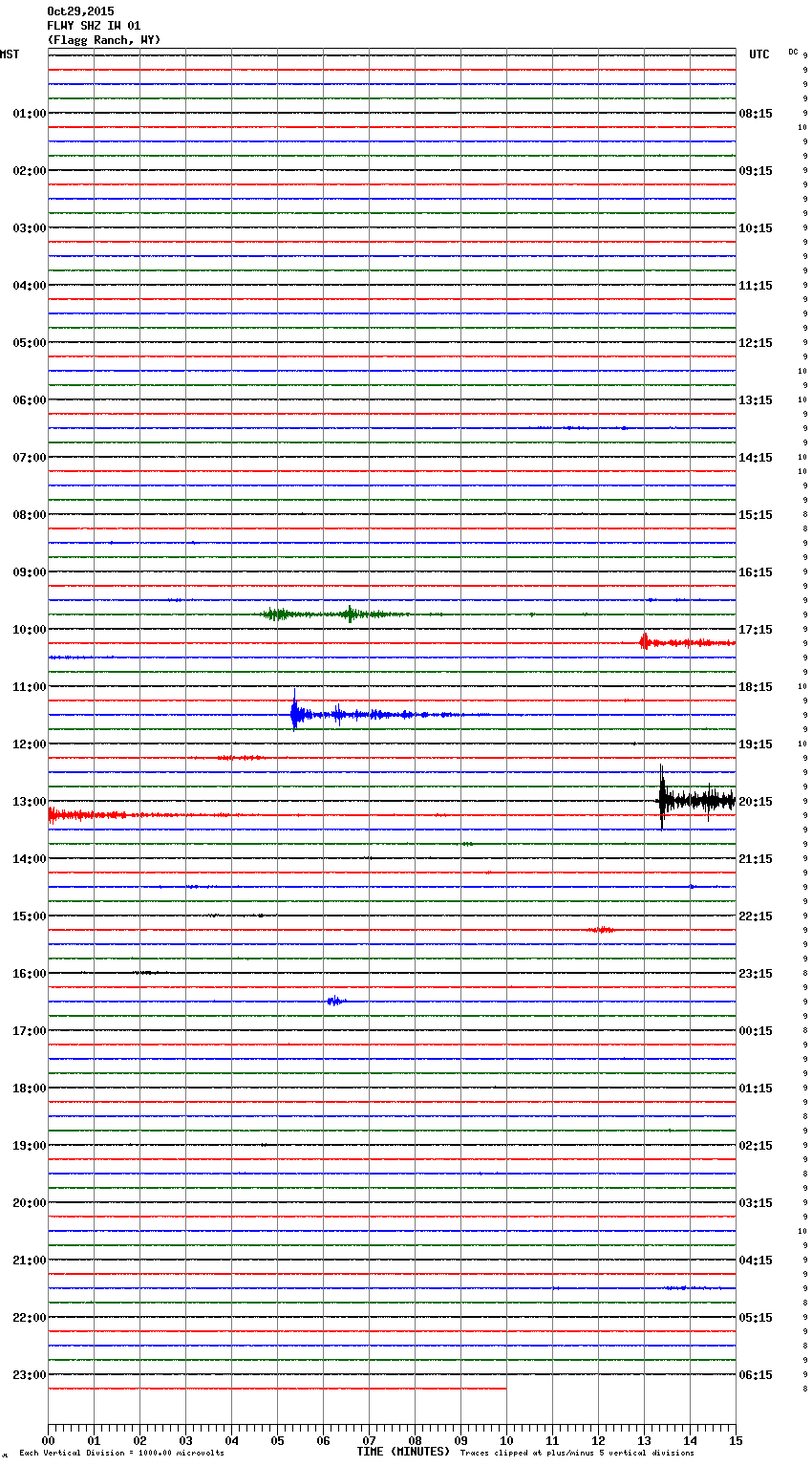Click the 09:15 UTC time label
This screenshot has width=812, height=1466.
coord(756,171)
